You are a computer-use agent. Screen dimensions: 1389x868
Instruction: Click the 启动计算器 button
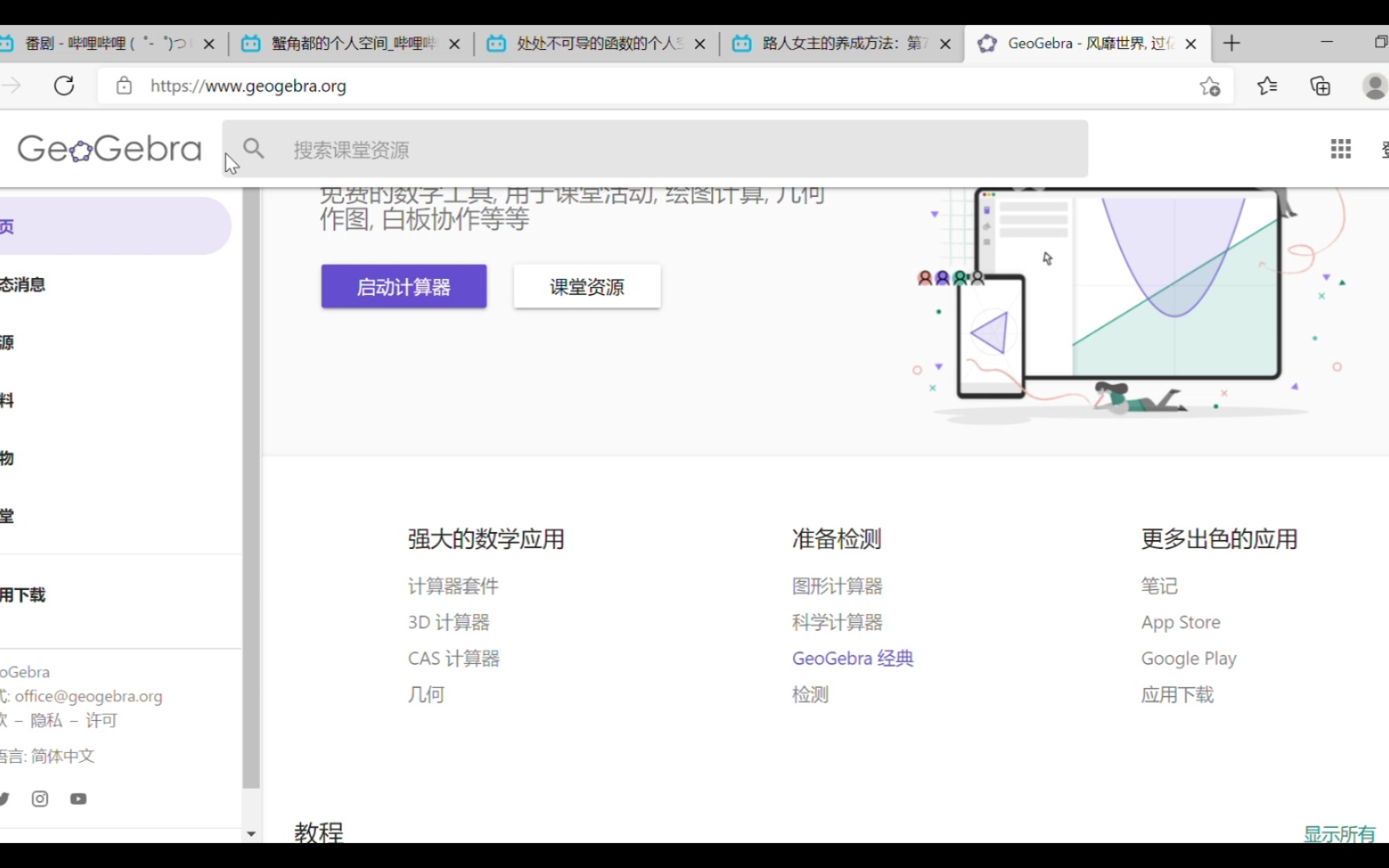pyautogui.click(x=404, y=286)
